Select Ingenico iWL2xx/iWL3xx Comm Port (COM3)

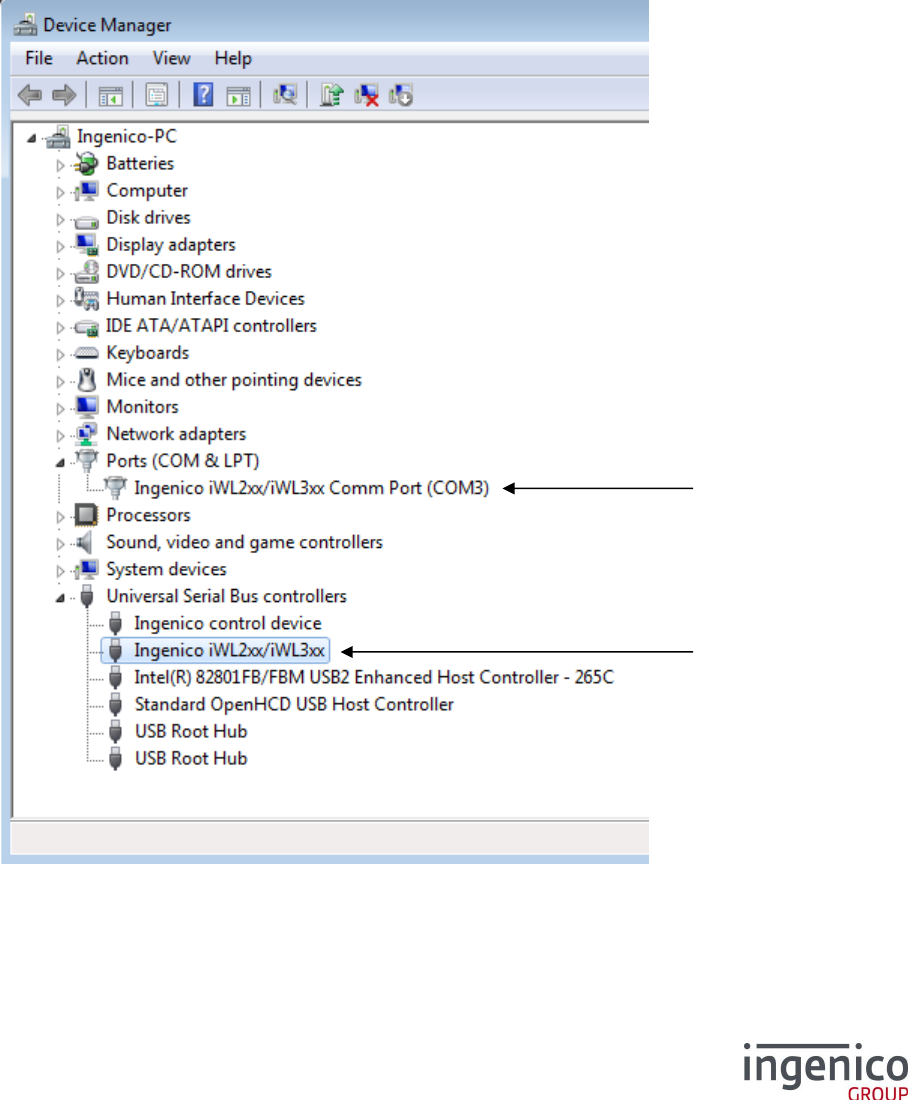(312, 488)
